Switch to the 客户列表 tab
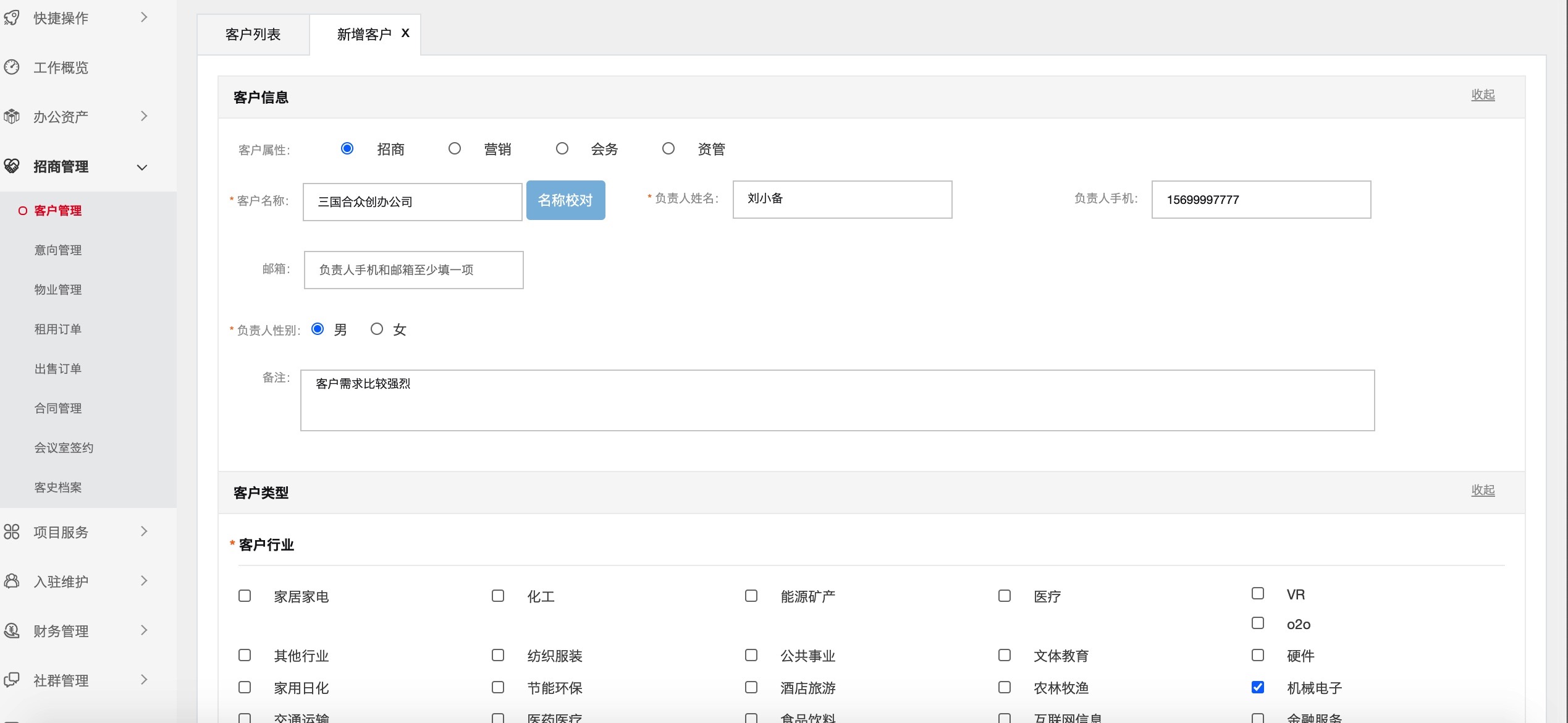The image size is (1568, 723). pyautogui.click(x=253, y=35)
